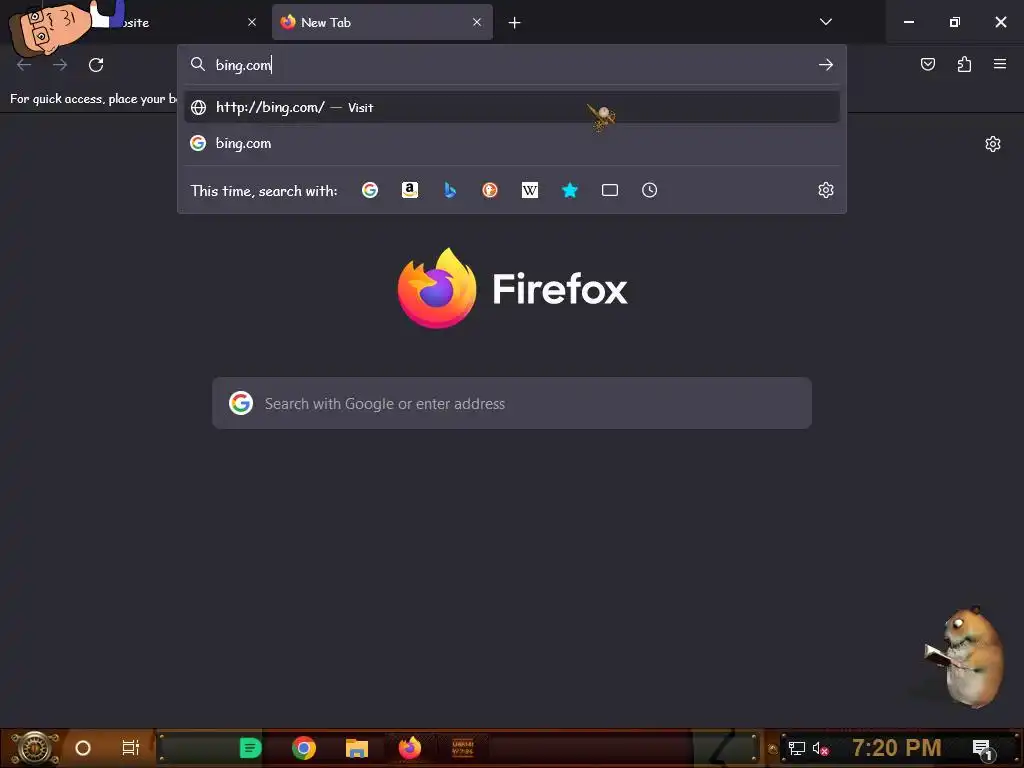The height and width of the screenshot is (768, 1024).
Task: Open the notification center icon
Action: pyautogui.click(x=983, y=749)
